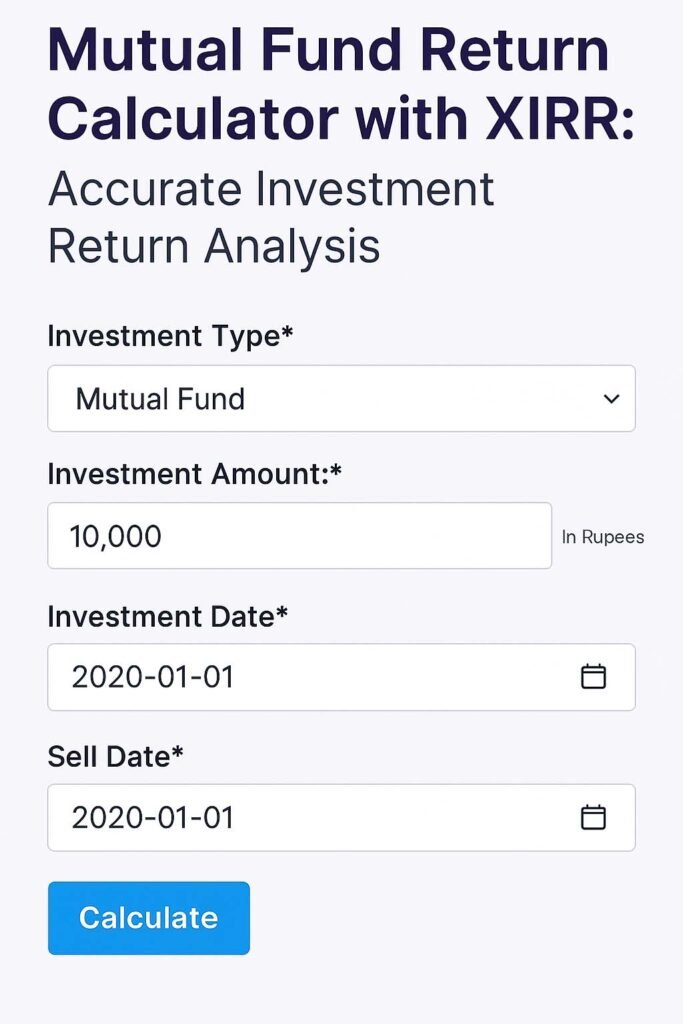Select the calendar icon beside 2020-01-01 investment date

click(595, 677)
